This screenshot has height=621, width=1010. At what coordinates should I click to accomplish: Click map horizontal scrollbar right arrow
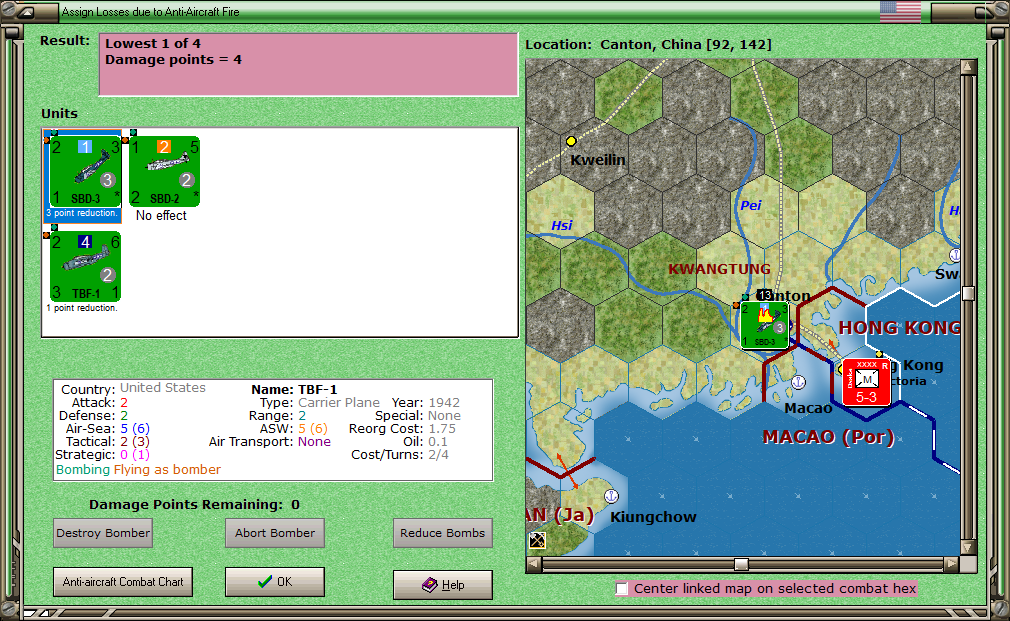tap(951, 564)
